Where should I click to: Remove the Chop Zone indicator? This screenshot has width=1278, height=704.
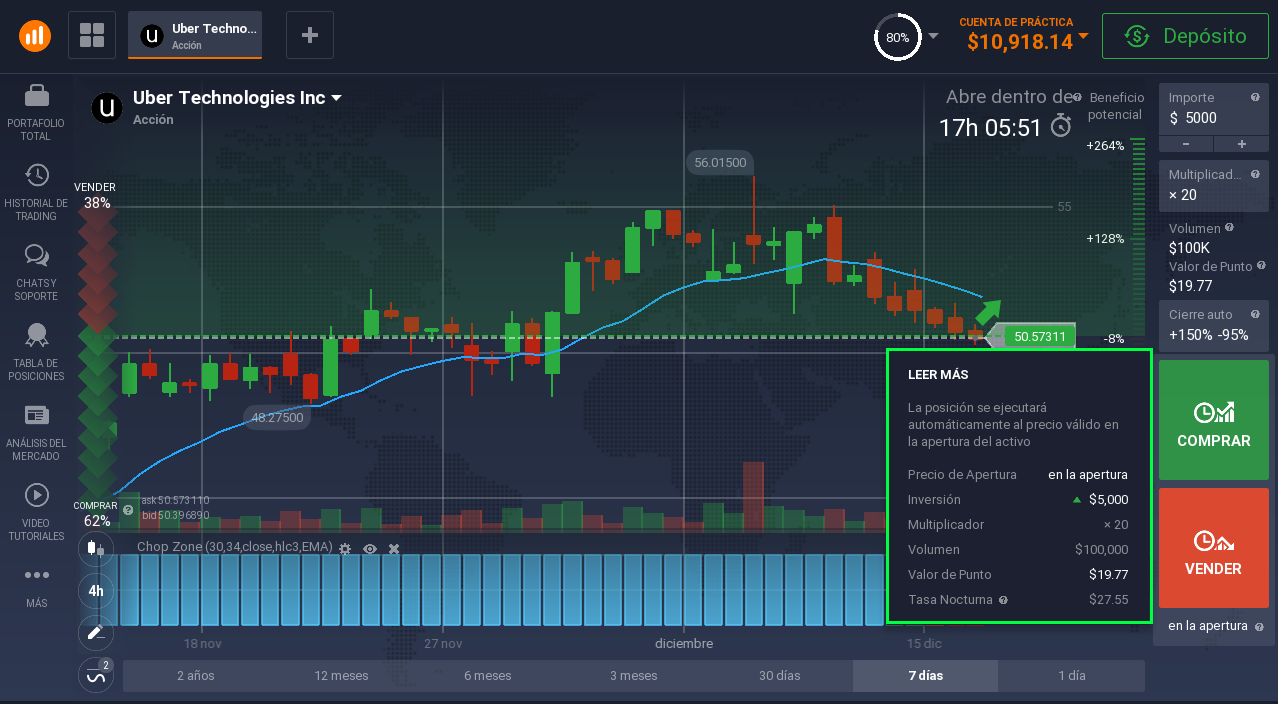(394, 549)
